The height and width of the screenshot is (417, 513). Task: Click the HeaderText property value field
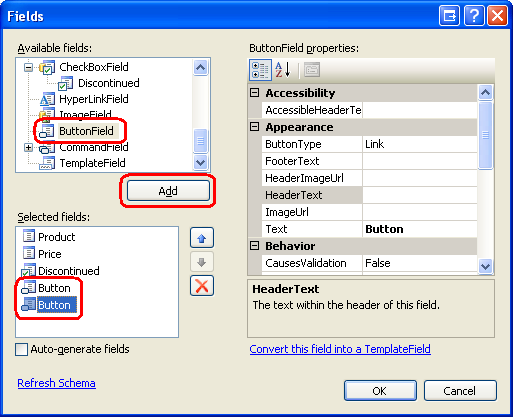420,195
